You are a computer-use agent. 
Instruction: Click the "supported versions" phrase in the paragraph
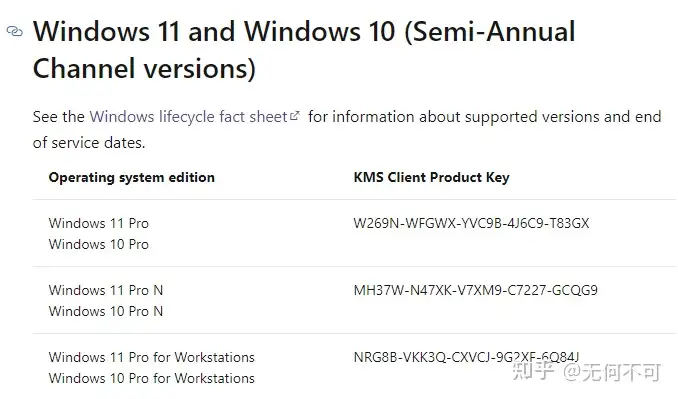531,117
